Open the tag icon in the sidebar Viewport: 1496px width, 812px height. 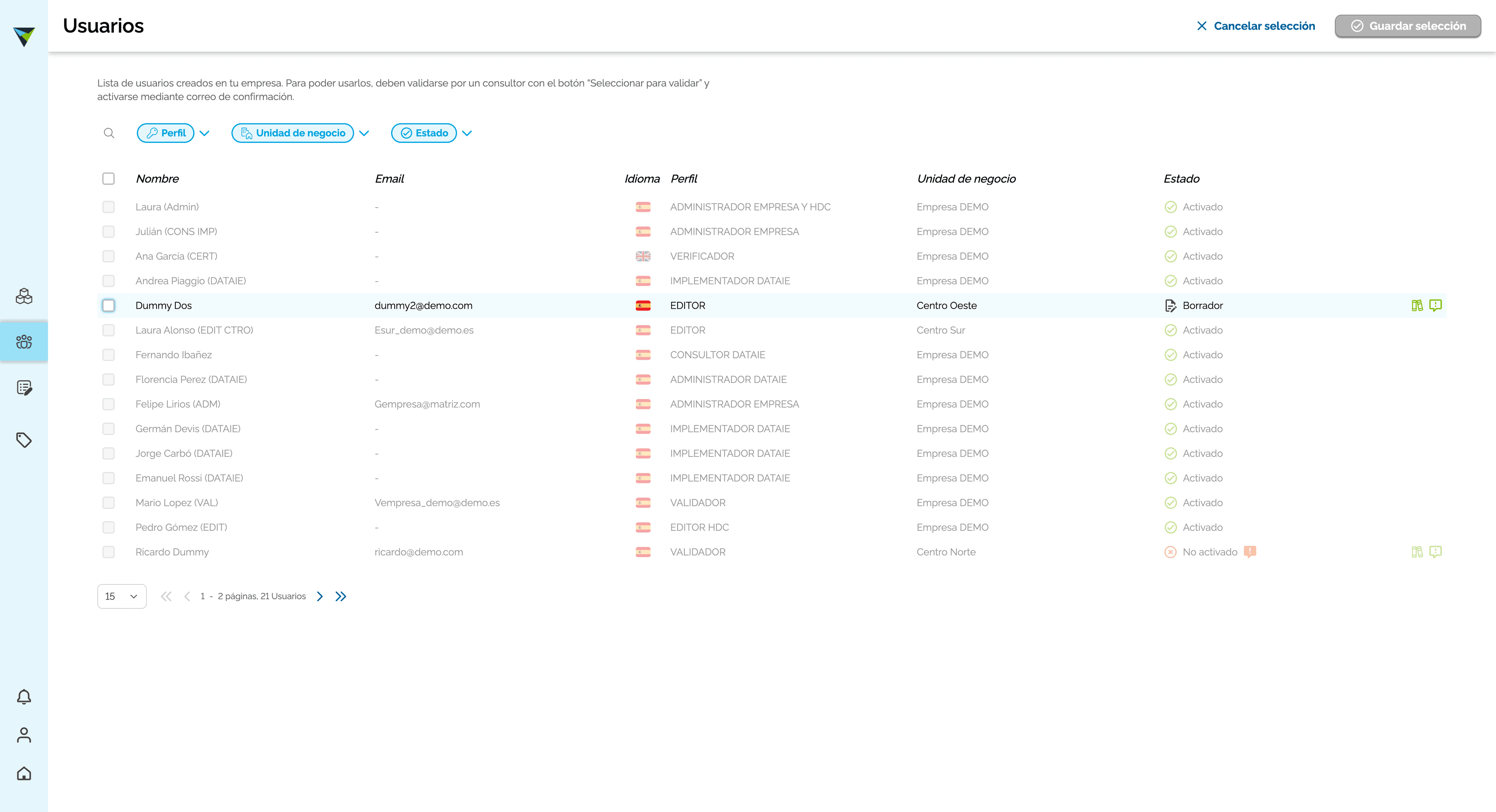pyautogui.click(x=24, y=440)
